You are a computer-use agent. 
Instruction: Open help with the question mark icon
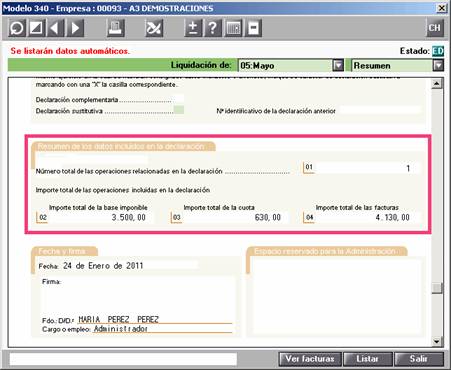tap(213, 28)
